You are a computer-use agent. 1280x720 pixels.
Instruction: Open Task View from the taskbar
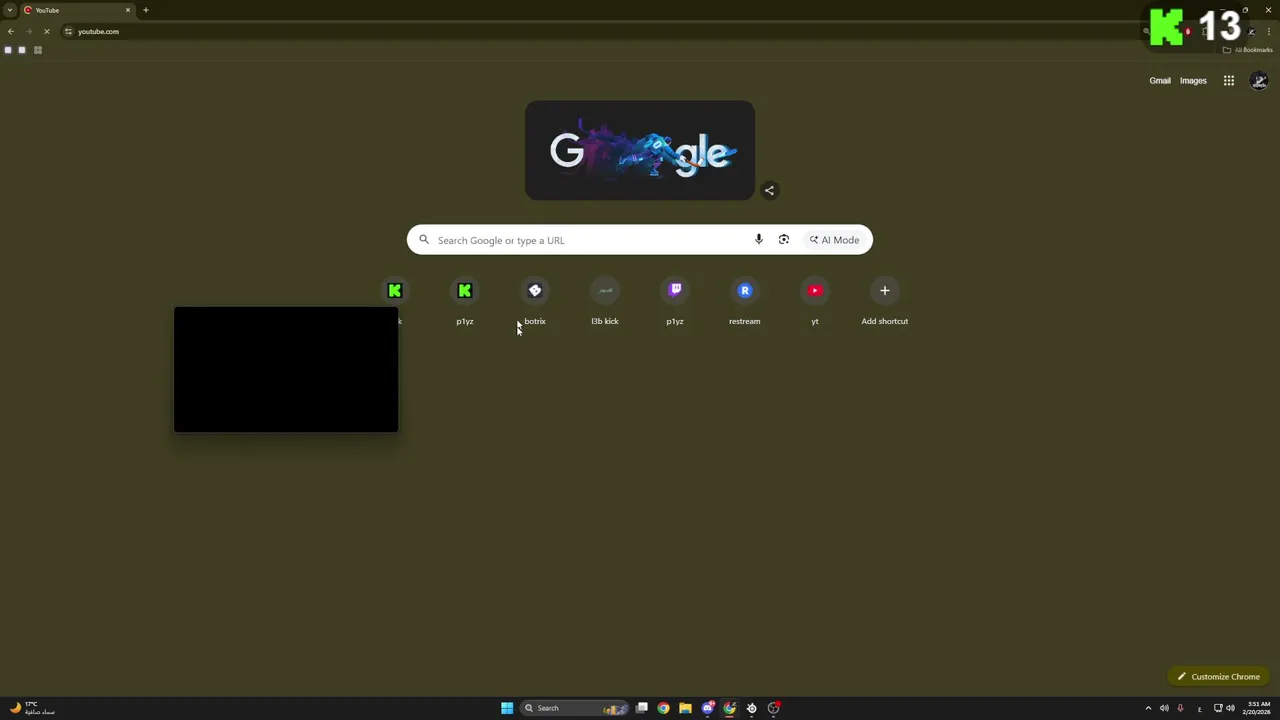(642, 708)
